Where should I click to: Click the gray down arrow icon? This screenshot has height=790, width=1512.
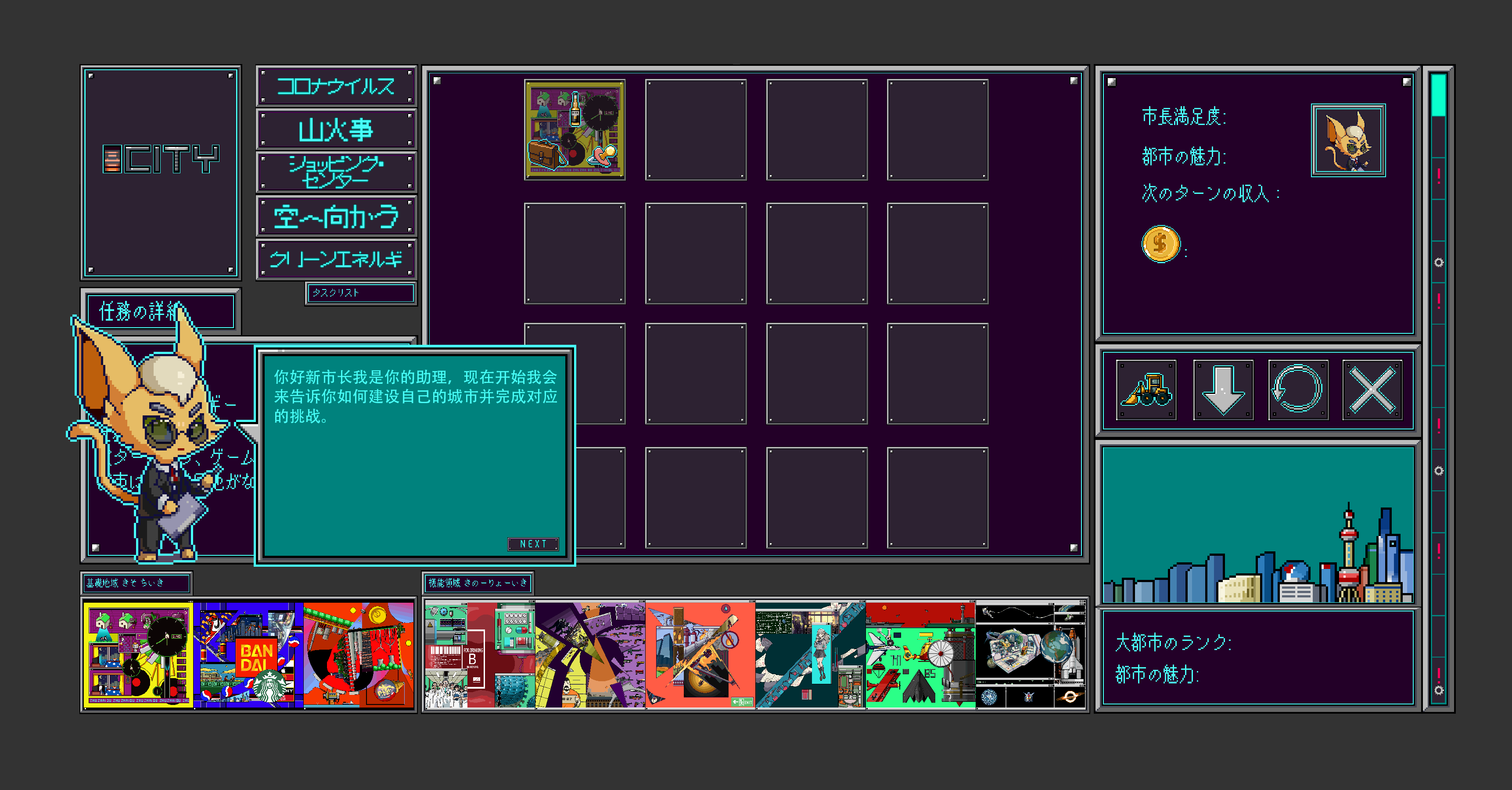(x=1223, y=390)
